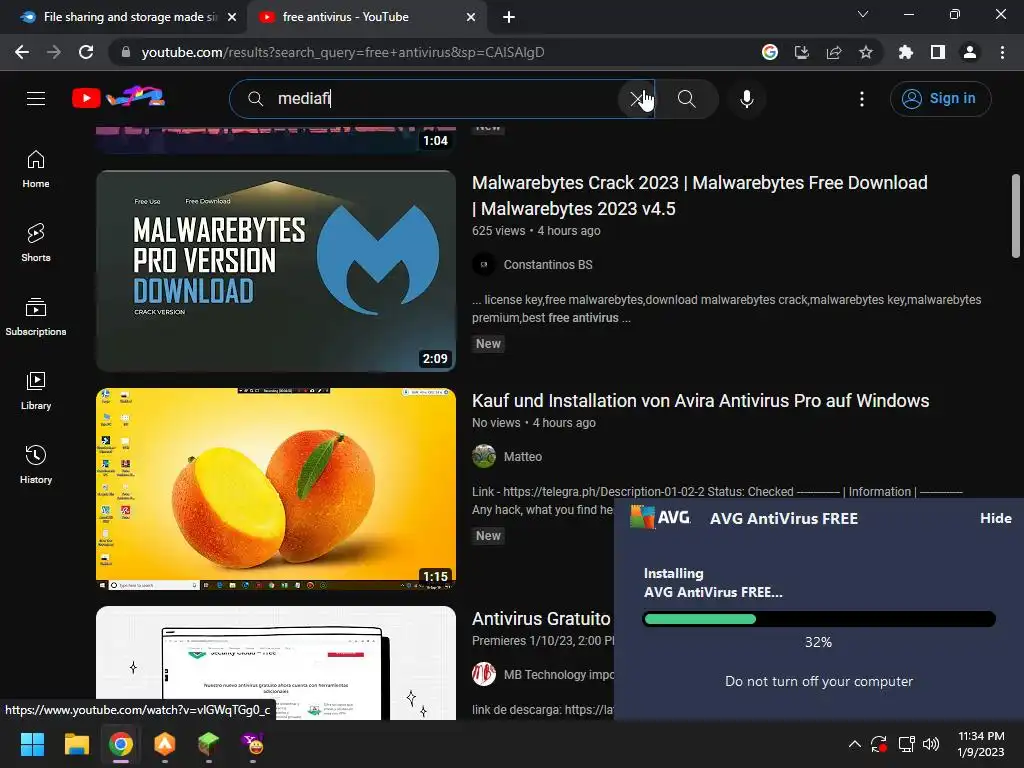Click the YouTube logo

coord(118,98)
